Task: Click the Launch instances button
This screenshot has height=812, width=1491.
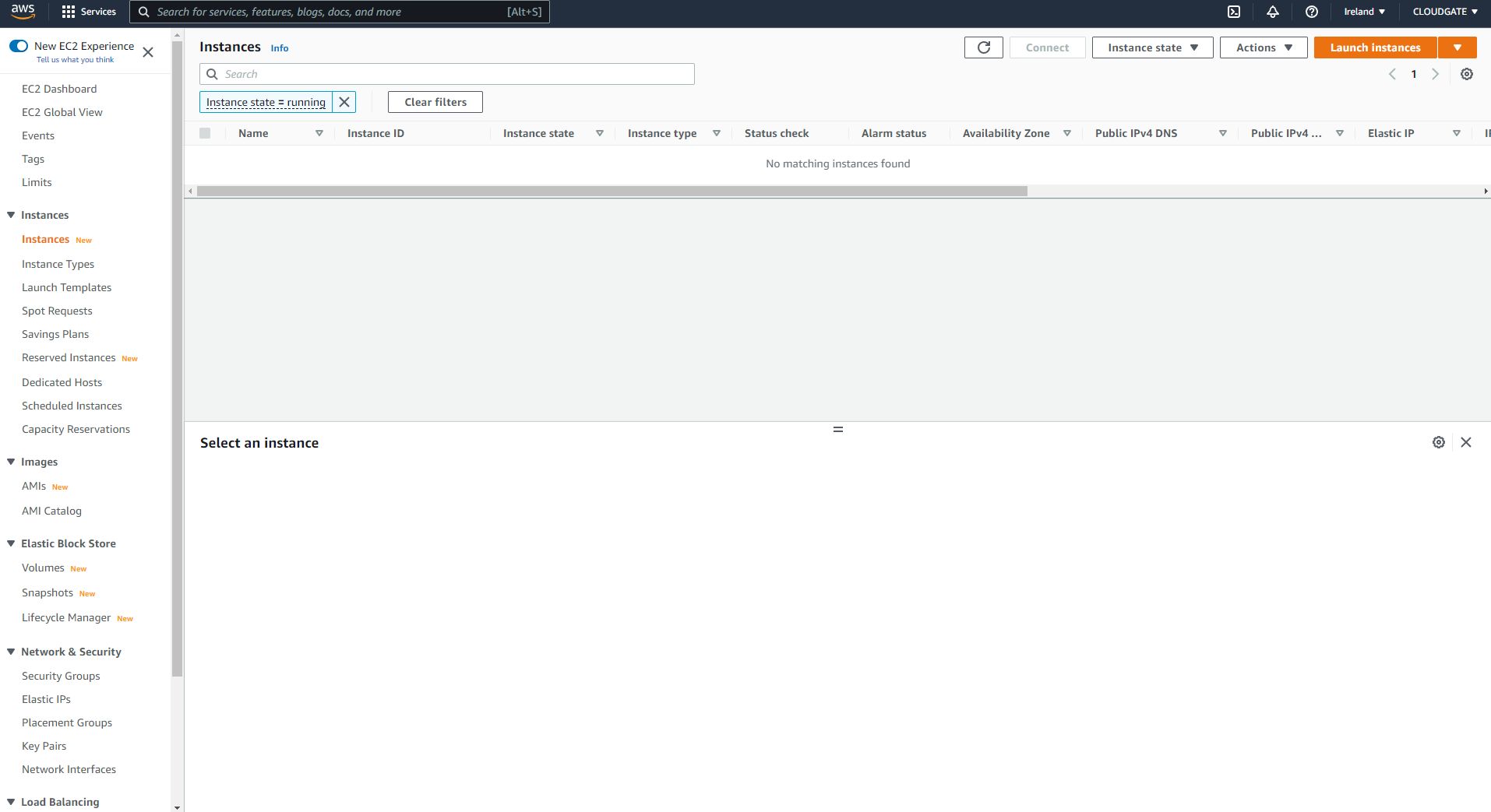Action: 1375,47
